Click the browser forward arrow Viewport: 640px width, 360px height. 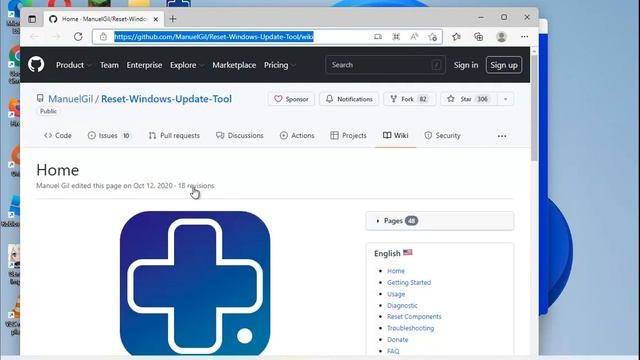(56, 37)
